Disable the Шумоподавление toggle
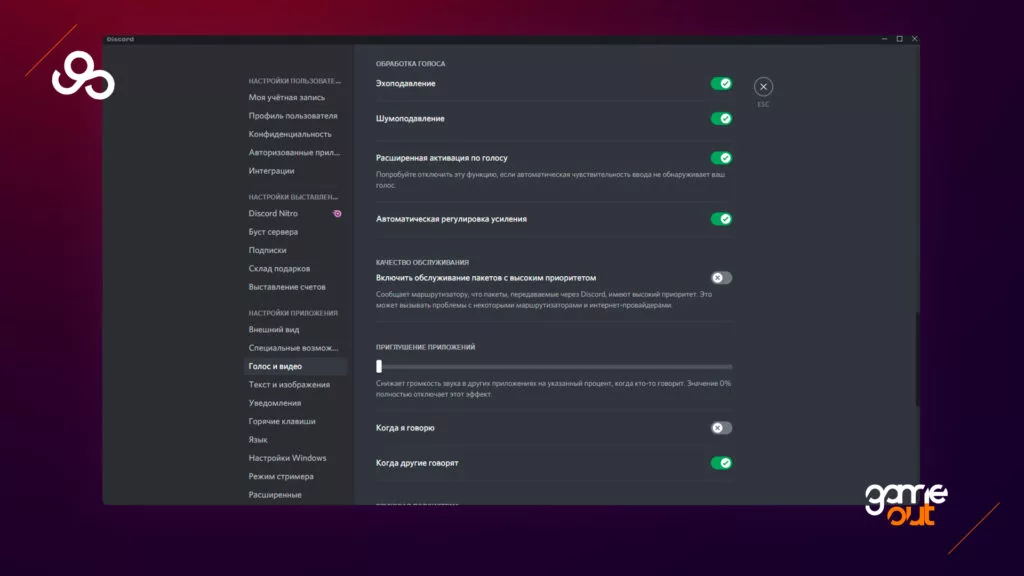 click(721, 119)
